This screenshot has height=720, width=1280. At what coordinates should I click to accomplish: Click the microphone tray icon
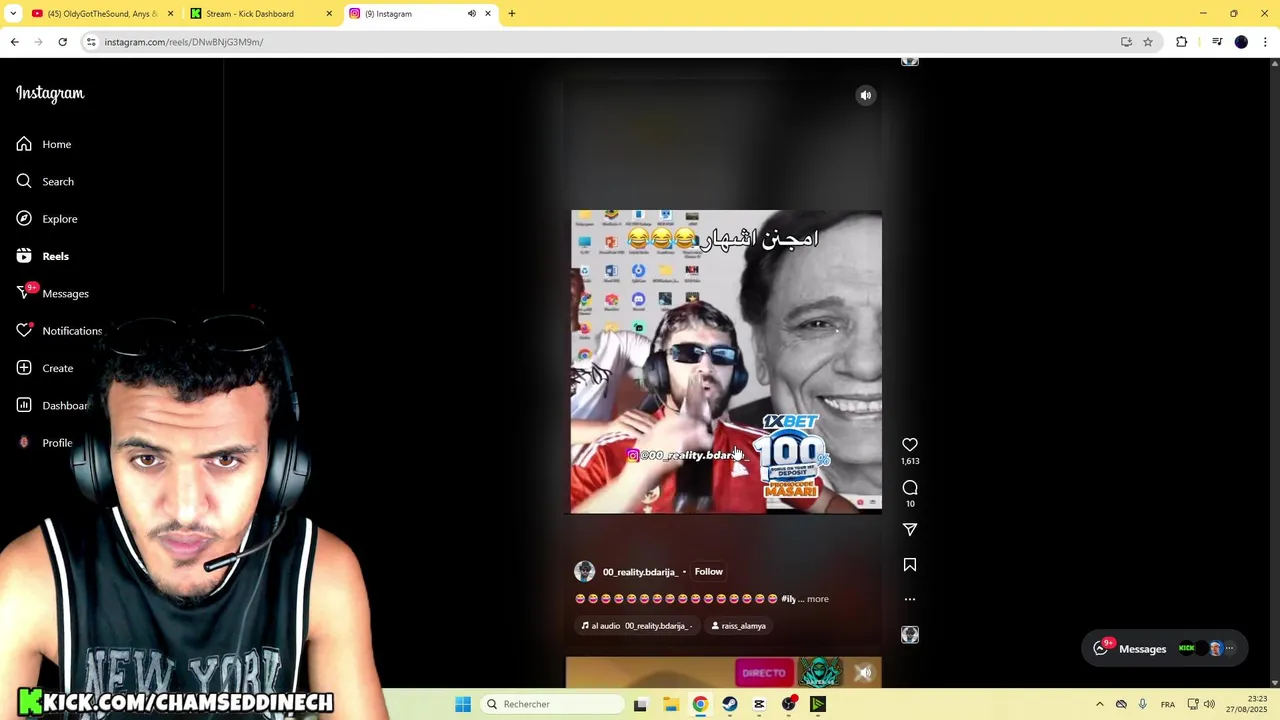coord(1143,704)
